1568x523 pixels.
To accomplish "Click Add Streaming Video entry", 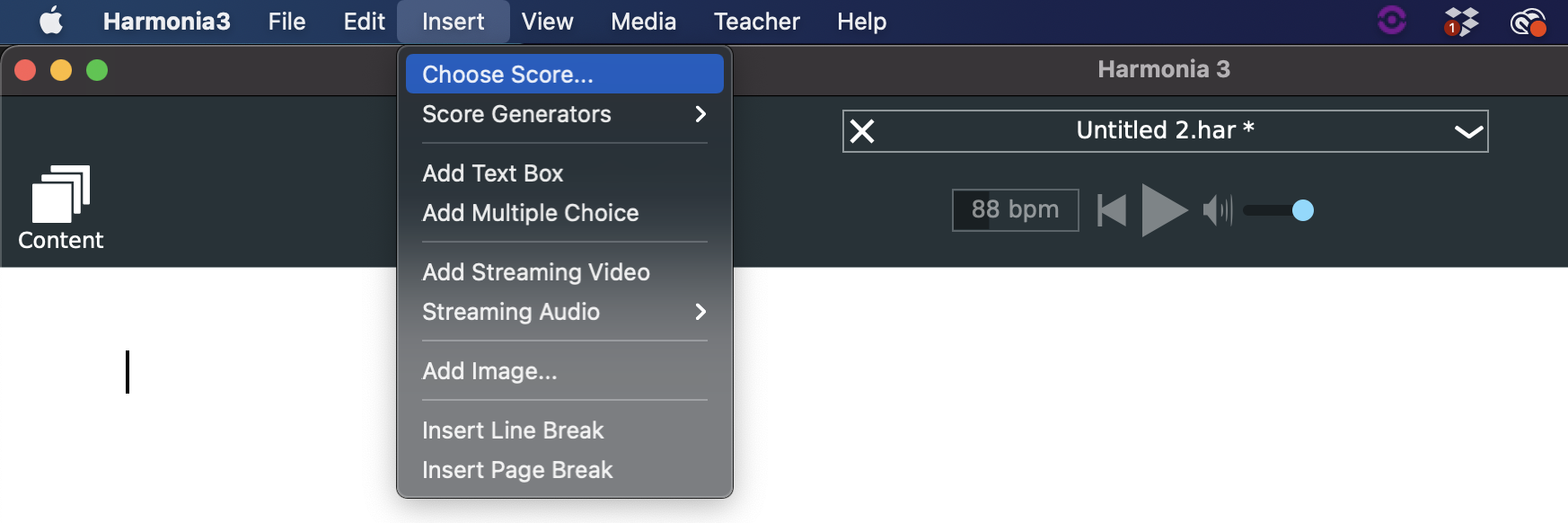I will point(536,272).
